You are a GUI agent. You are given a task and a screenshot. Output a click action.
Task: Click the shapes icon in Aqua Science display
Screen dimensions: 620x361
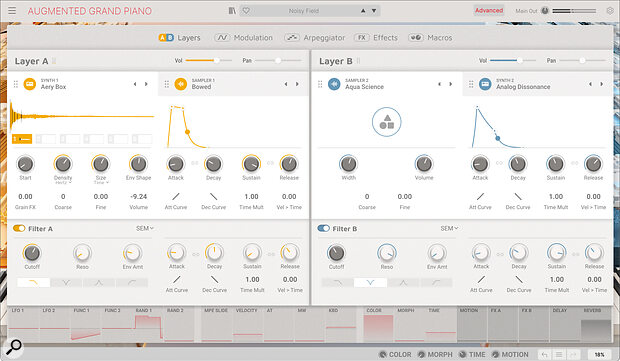387,122
